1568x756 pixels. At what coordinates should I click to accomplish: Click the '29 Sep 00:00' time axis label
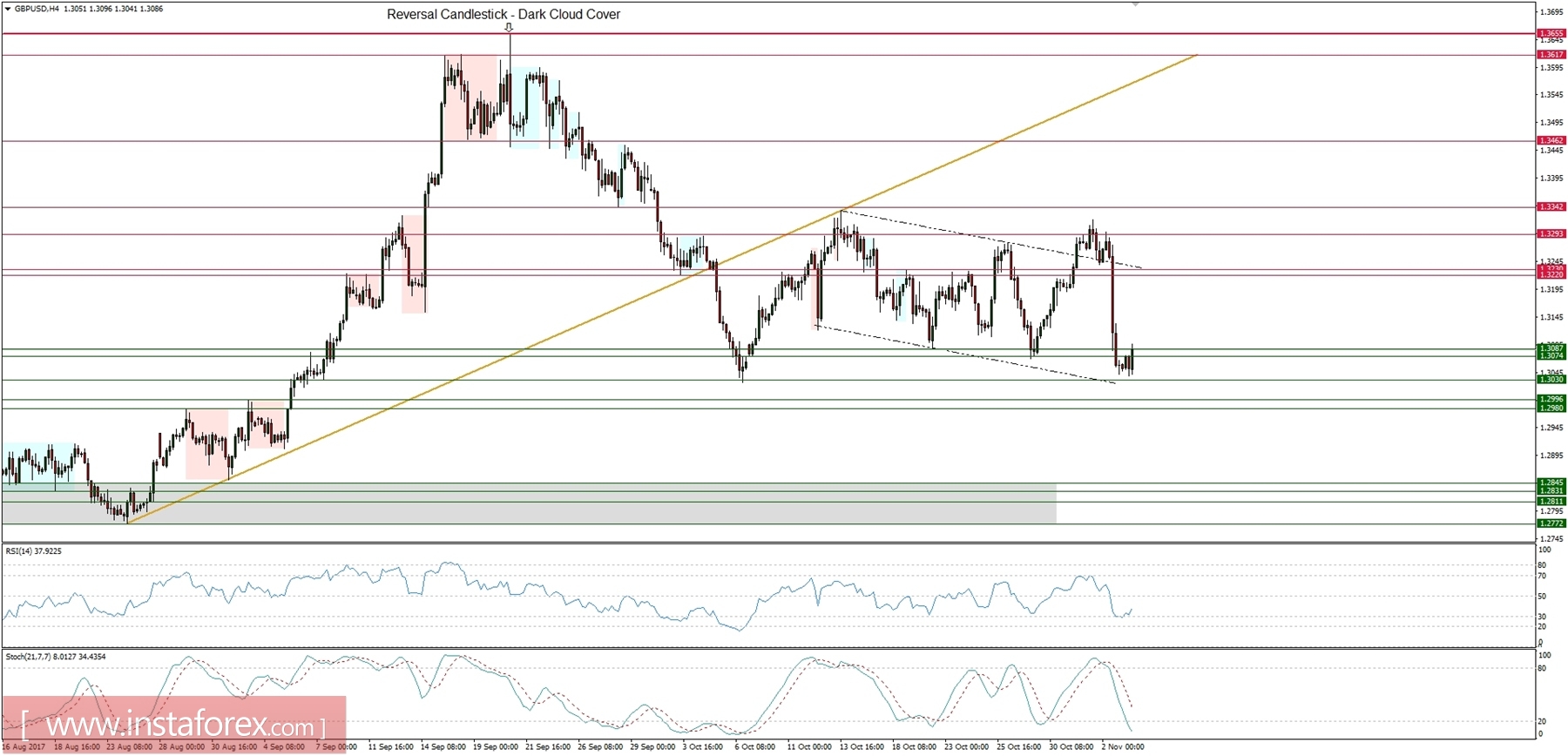652,746
